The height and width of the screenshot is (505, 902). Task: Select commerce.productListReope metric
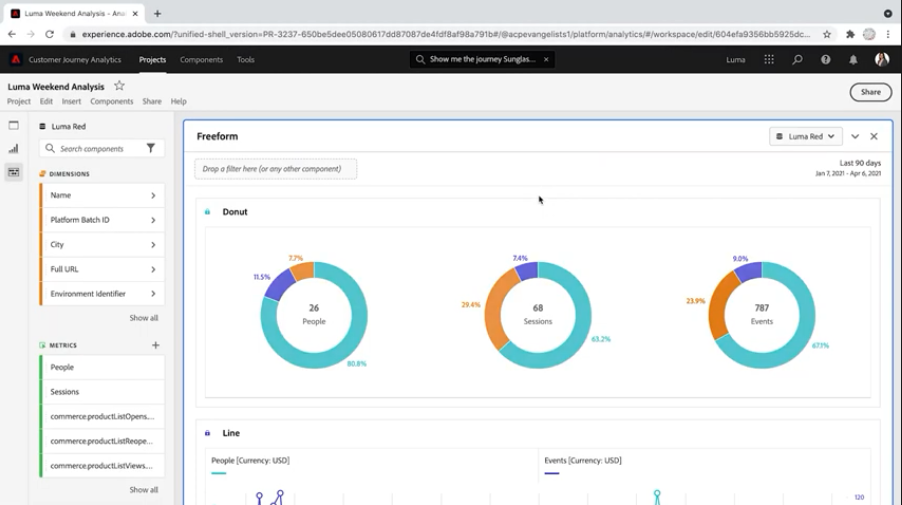pyautogui.click(x=102, y=441)
